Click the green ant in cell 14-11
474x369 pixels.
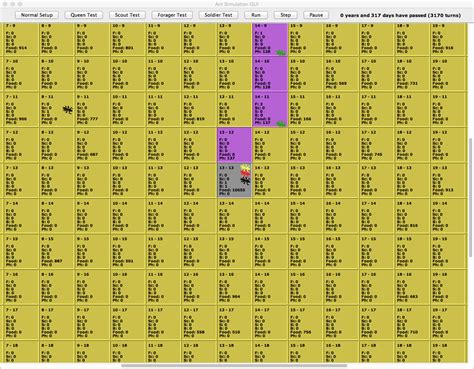pos(281,124)
